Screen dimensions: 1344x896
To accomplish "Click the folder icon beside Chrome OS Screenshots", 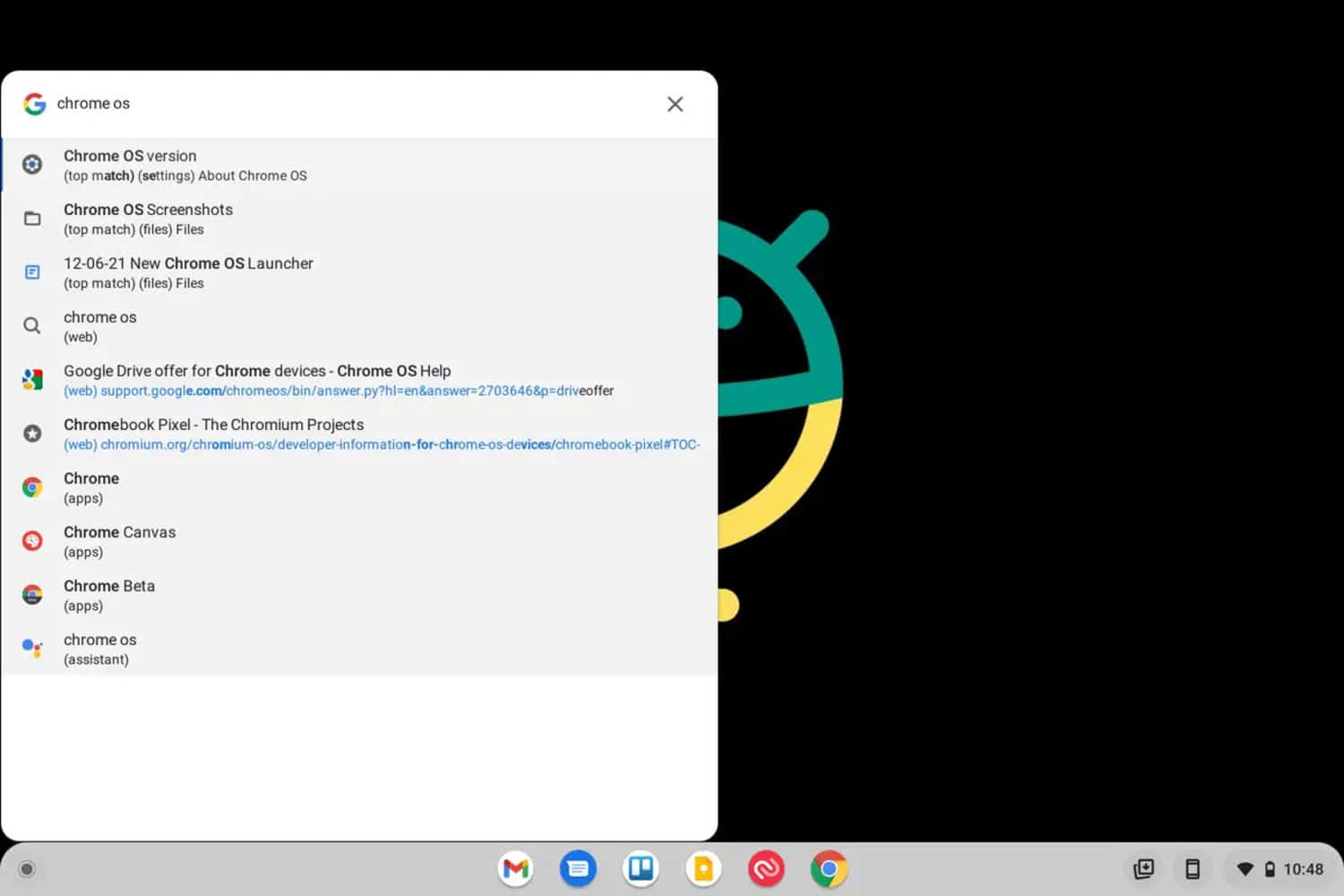I will tap(32, 219).
